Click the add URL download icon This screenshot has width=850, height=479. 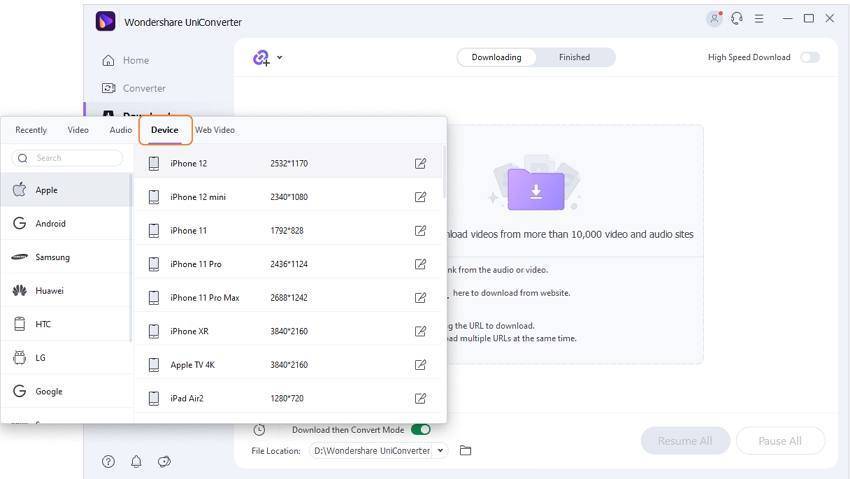tap(261, 58)
